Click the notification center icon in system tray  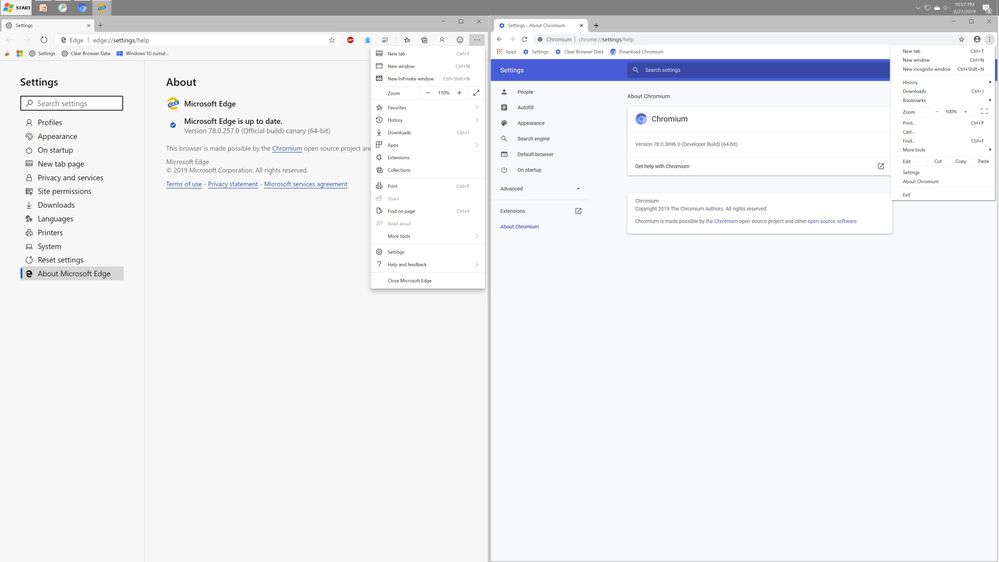pyautogui.click(x=986, y=8)
